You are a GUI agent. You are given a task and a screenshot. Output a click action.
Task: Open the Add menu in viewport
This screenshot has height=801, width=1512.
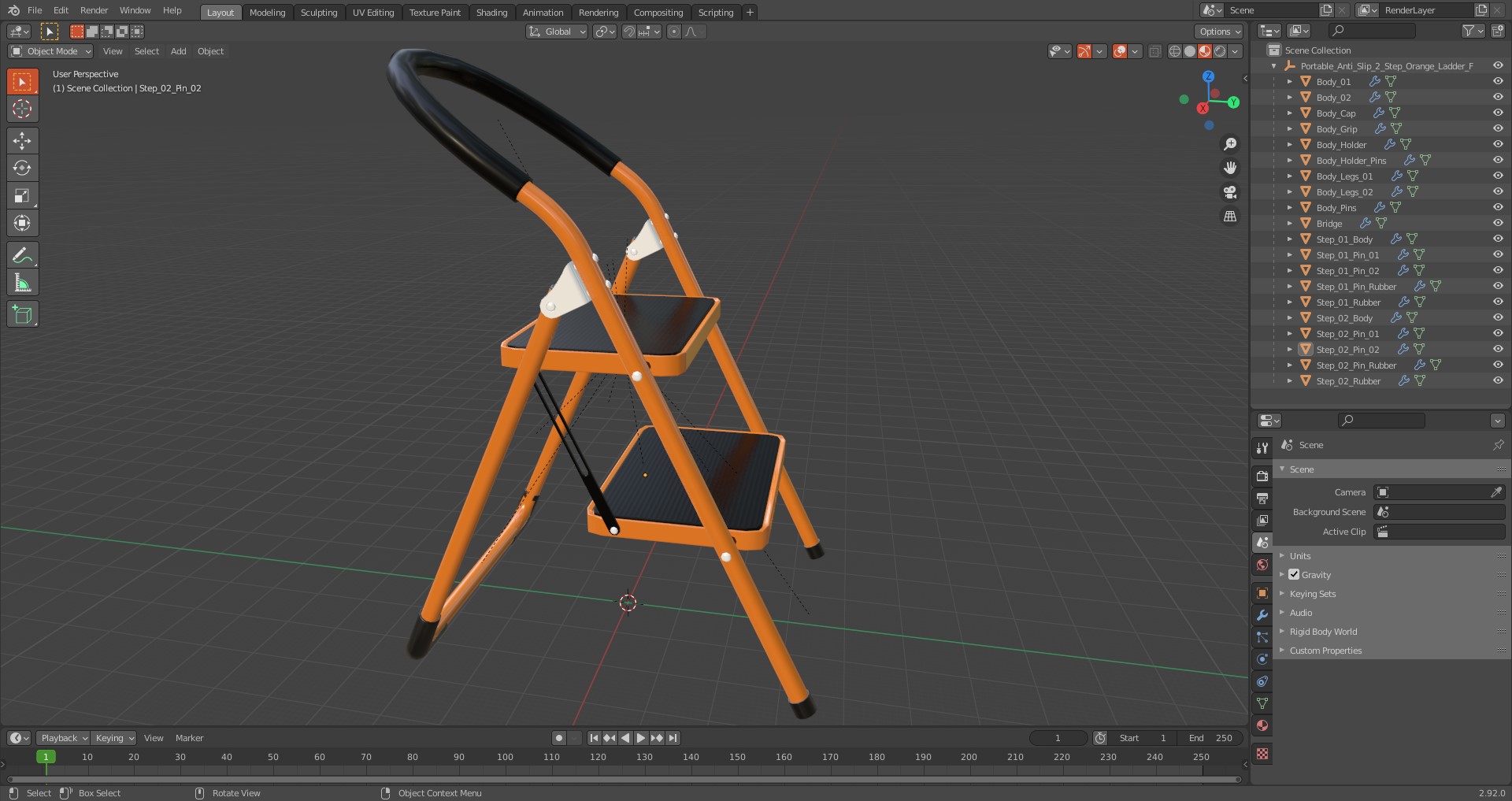179,51
